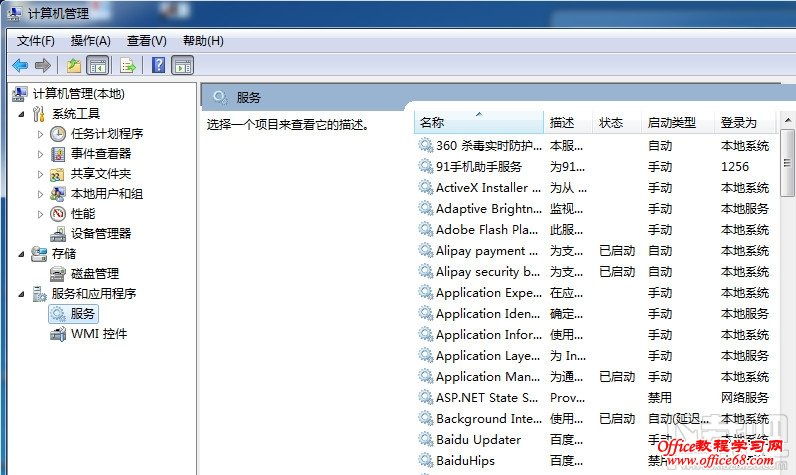The image size is (796, 475).
Task: Click the 1256 logon cell
Action: [x=735, y=166]
